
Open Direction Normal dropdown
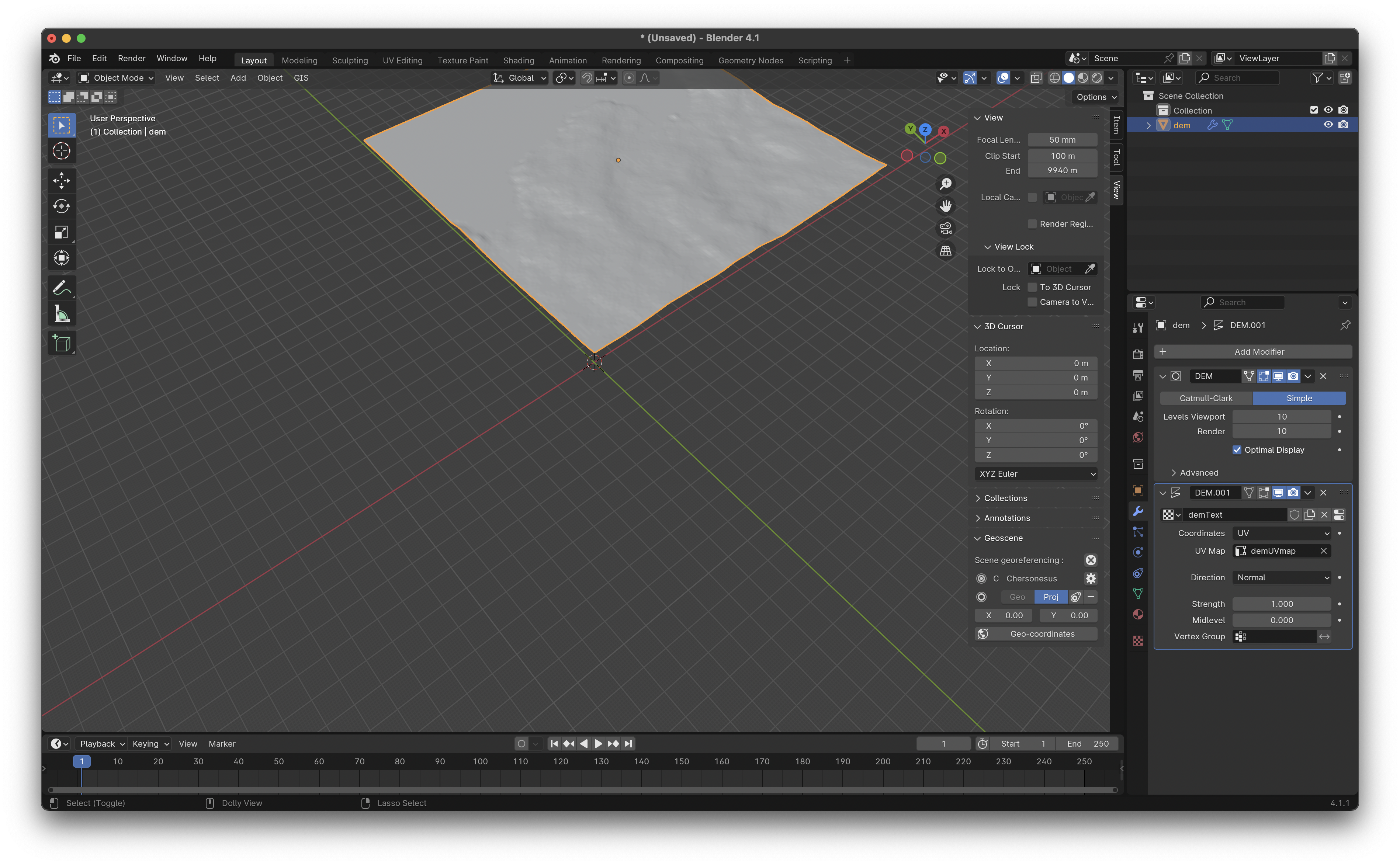[1282, 577]
